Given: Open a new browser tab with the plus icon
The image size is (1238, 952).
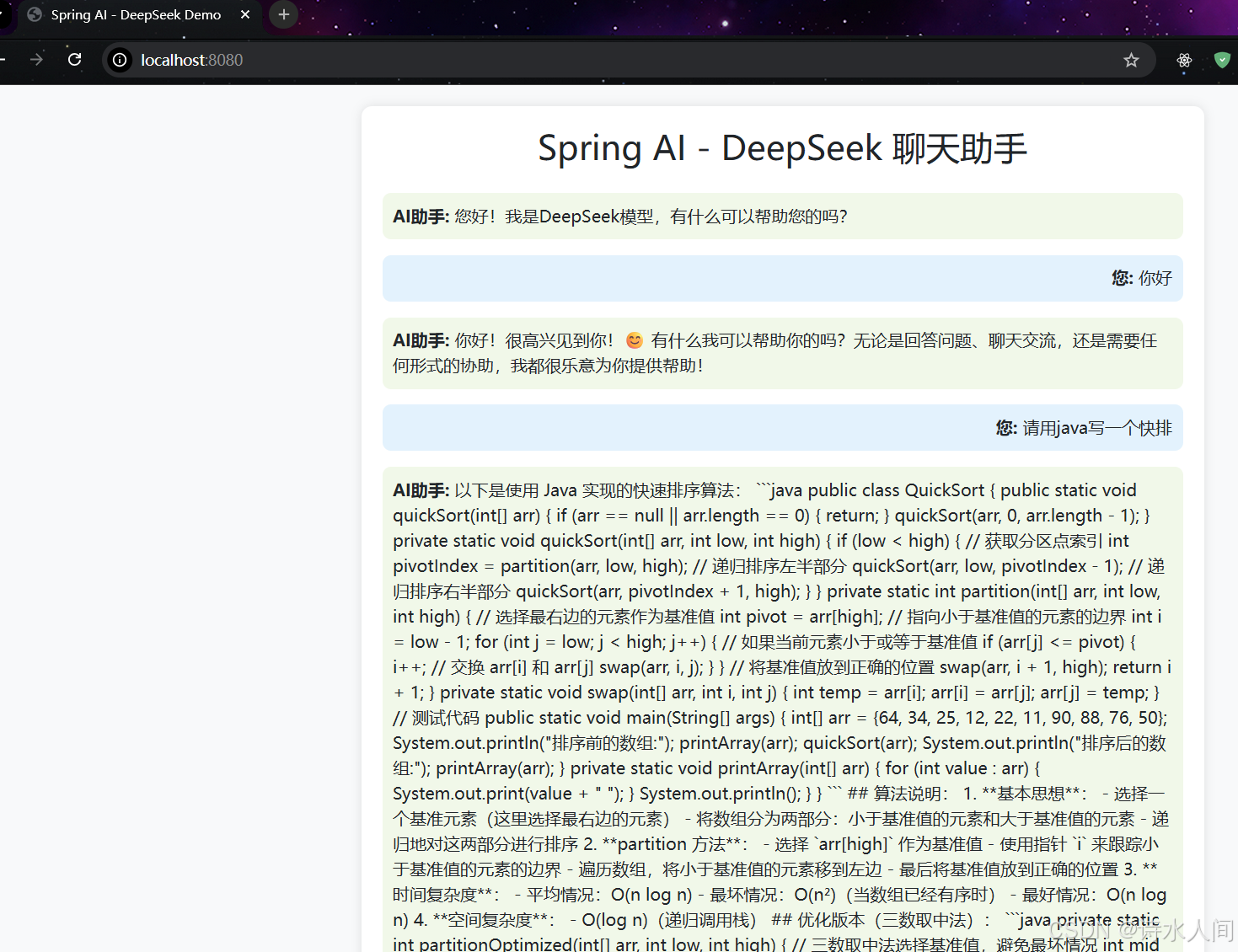Looking at the screenshot, I should pos(284,14).
